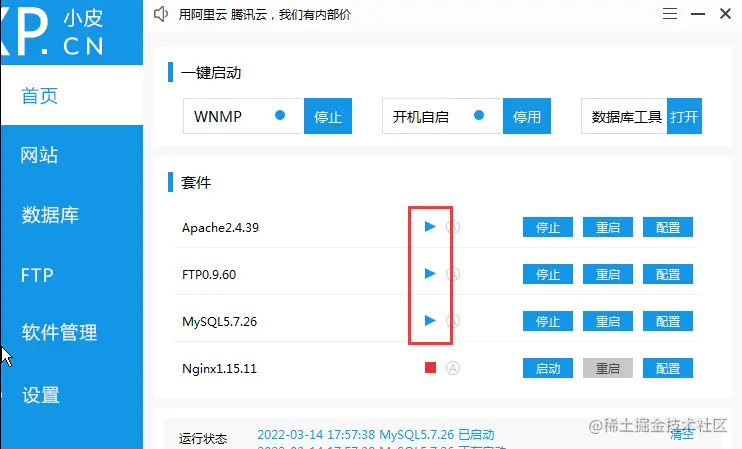
Task: Open the WNMP stack selector
Action: pos(243,116)
